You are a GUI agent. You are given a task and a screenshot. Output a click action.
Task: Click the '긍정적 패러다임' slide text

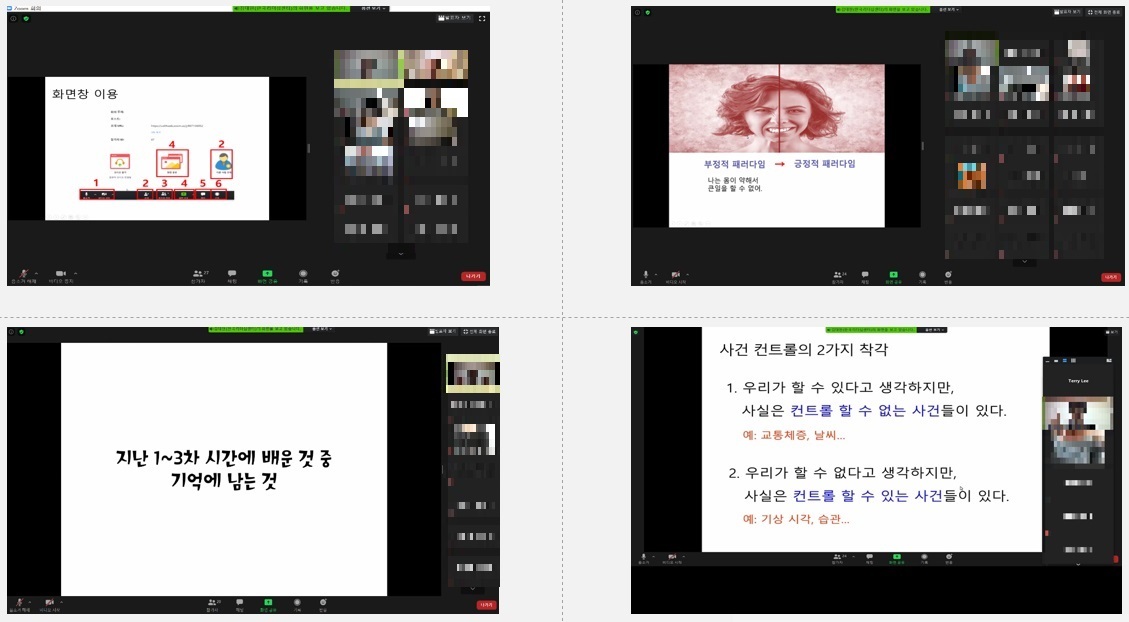[x=824, y=164]
